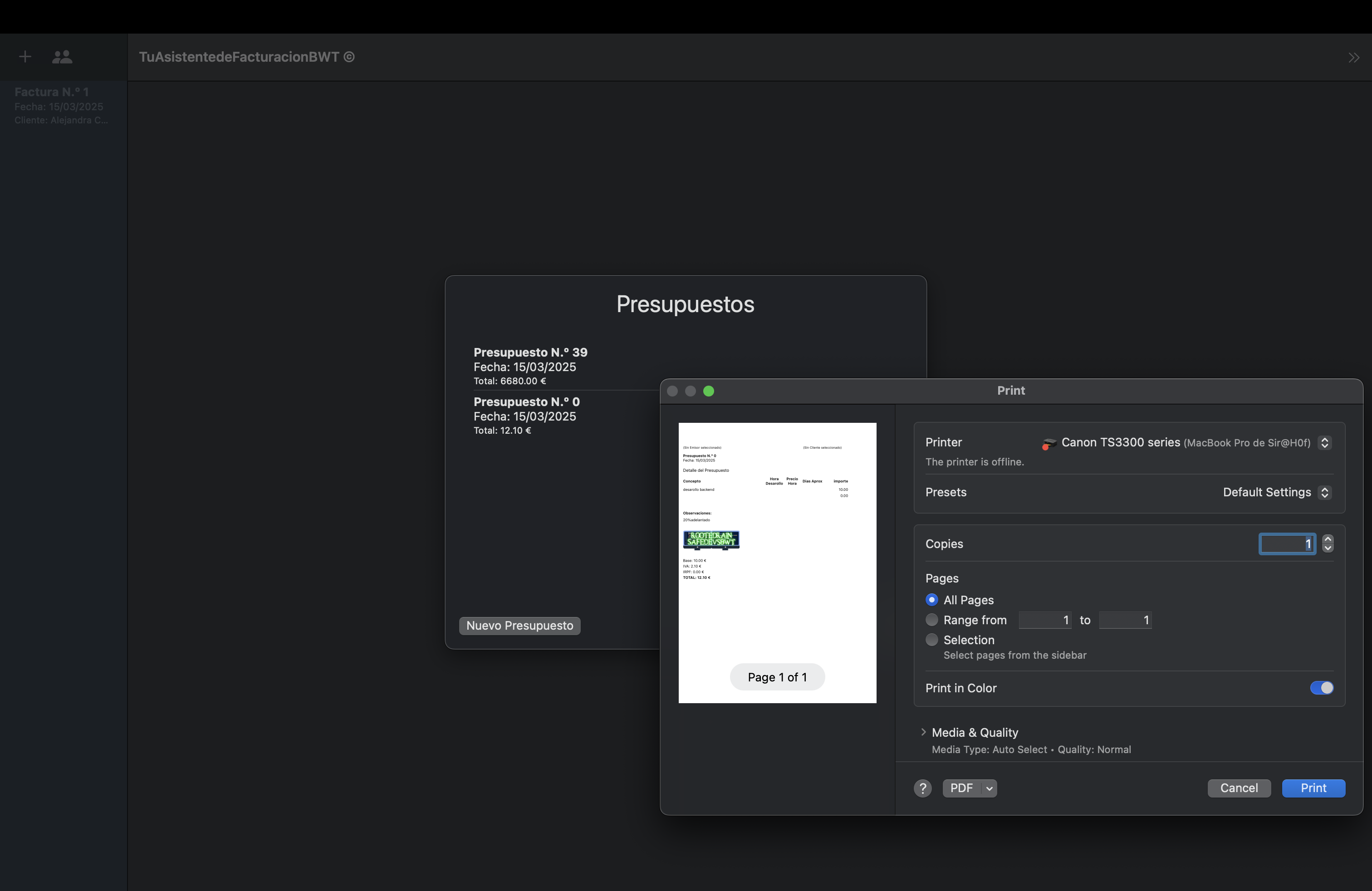Click the Nuevo Presupuesto button

[519, 625]
